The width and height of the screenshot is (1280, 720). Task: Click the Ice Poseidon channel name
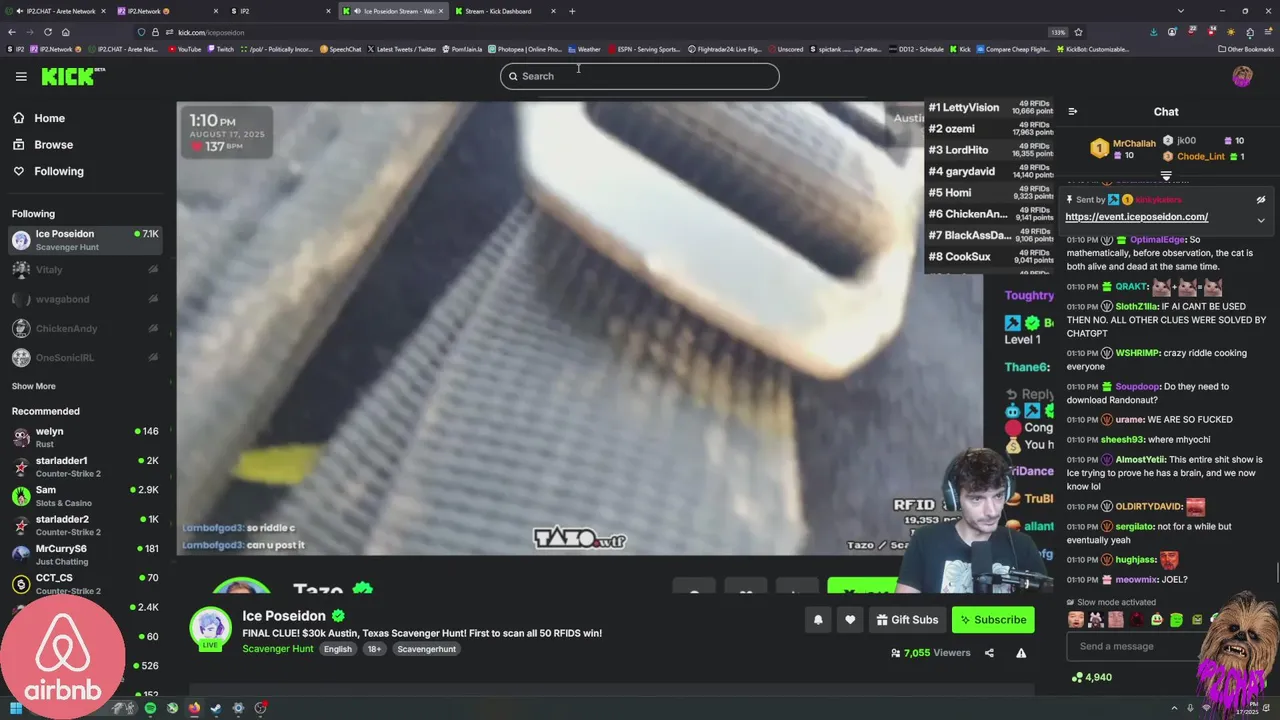[284, 616]
